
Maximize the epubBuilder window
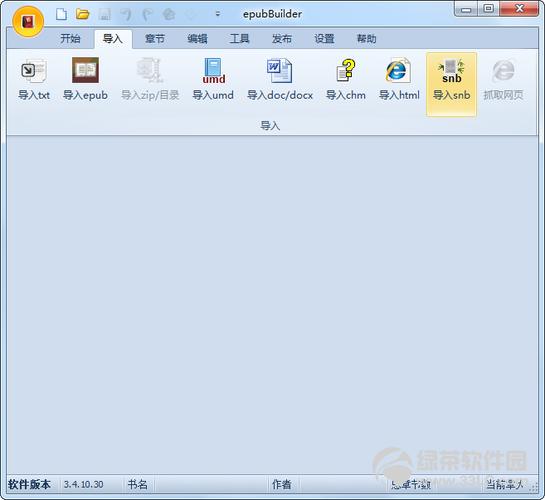click(488, 9)
